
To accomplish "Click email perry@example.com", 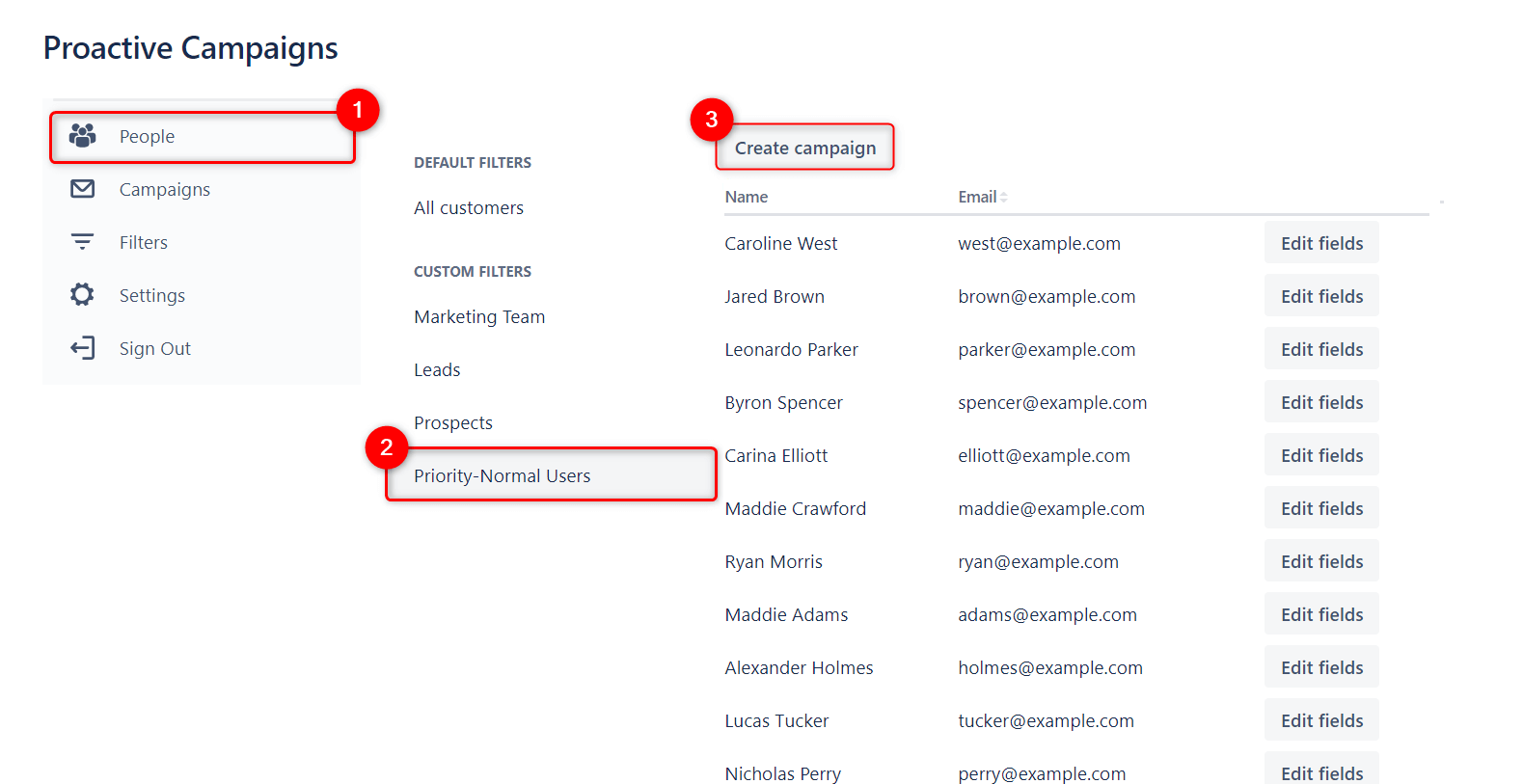I will pyautogui.click(x=1042, y=773).
